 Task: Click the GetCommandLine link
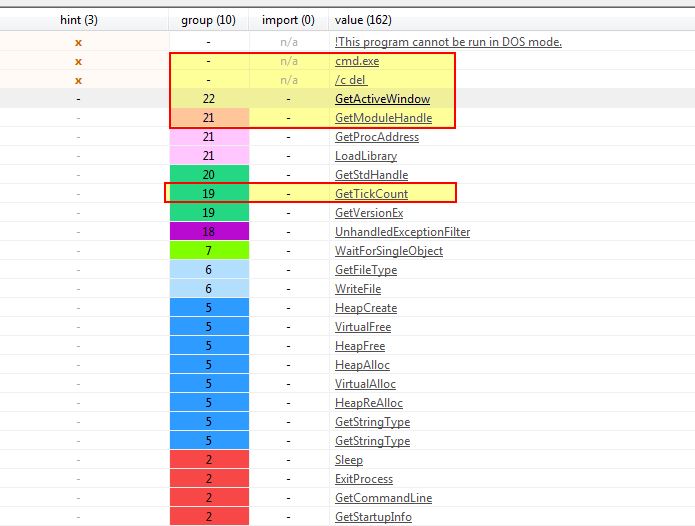tap(383, 498)
